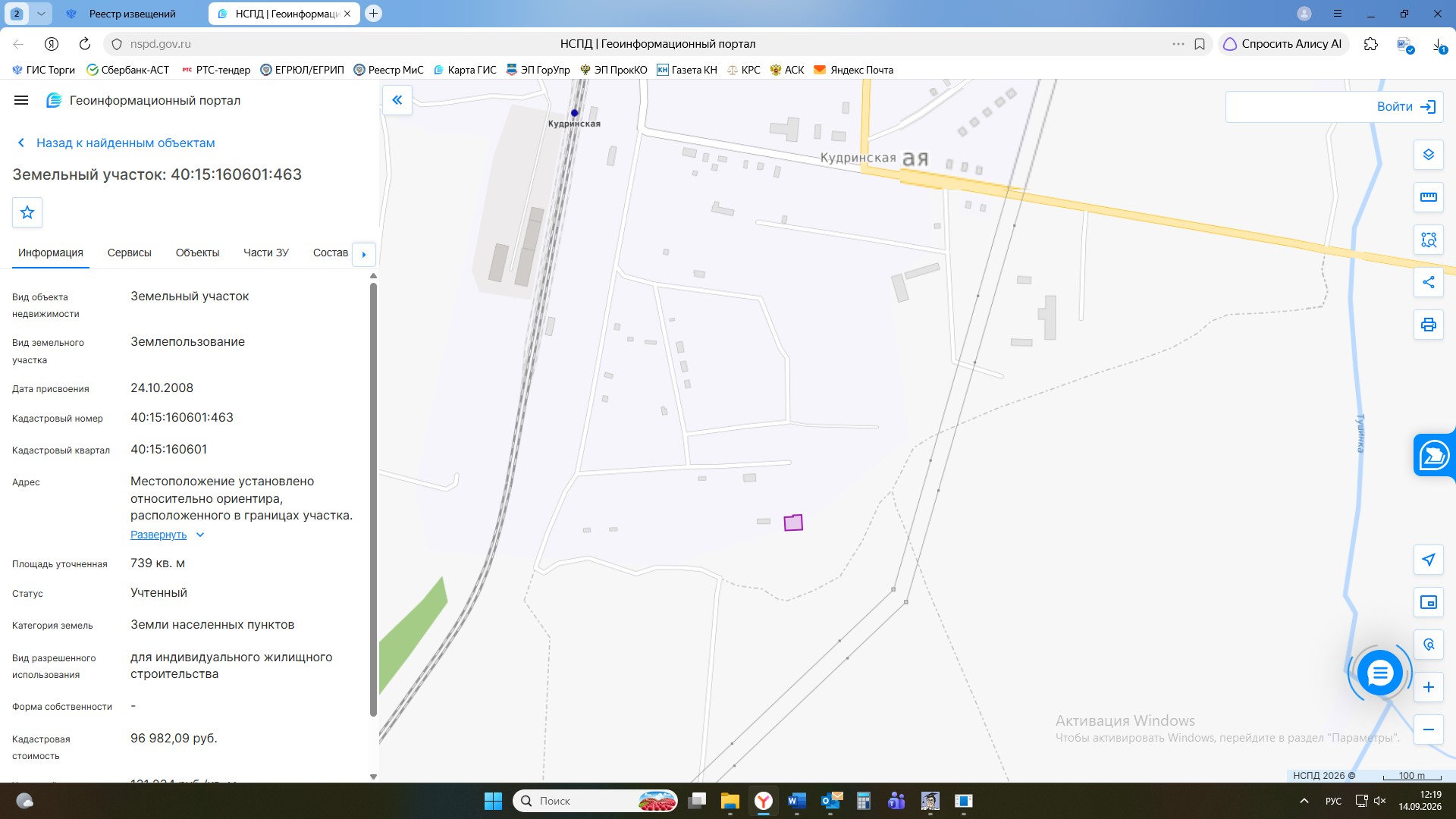This screenshot has width=1456, height=819.
Task: Open the chat support bubble
Action: click(1379, 673)
